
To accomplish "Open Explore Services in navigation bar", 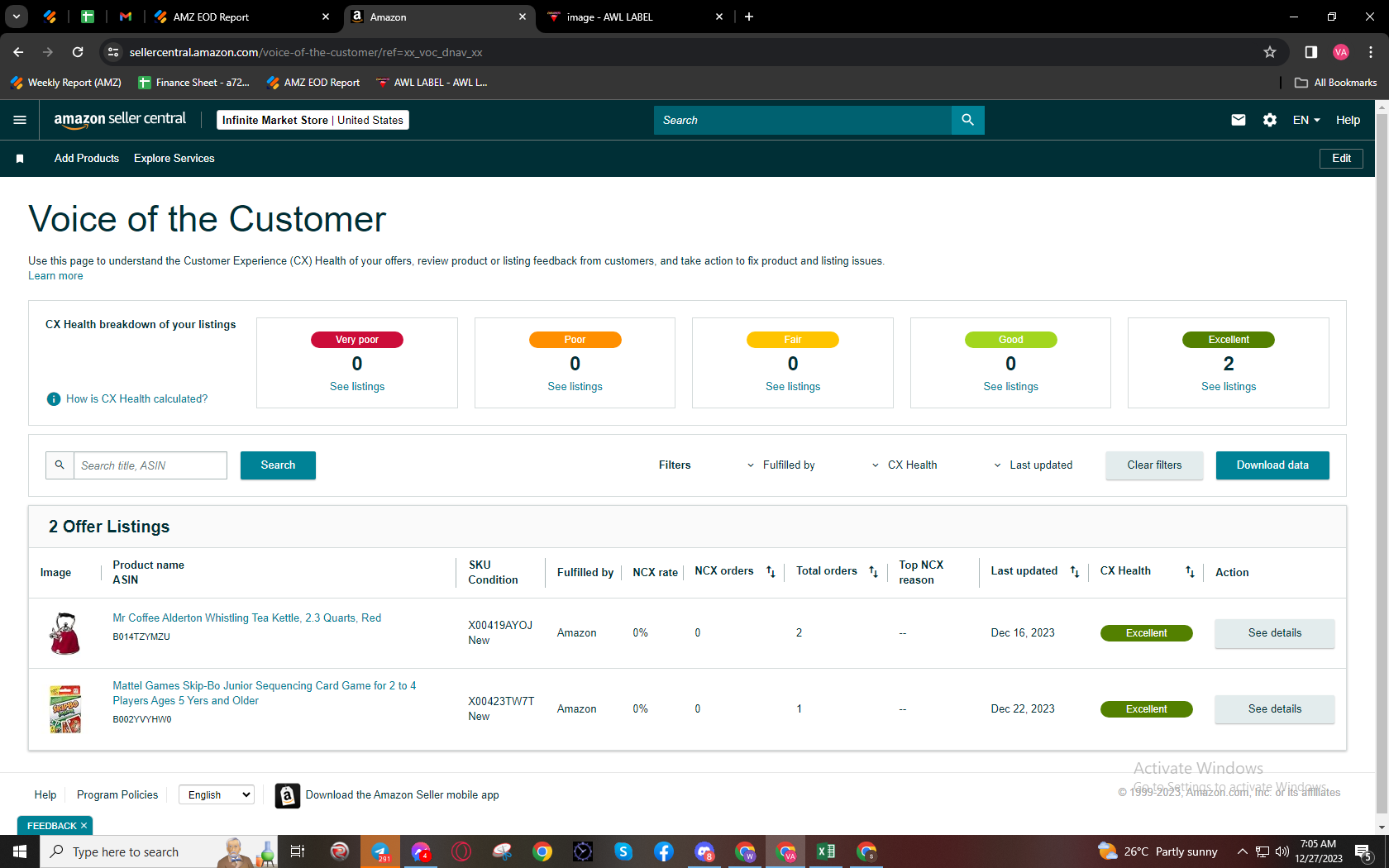I will tap(174, 159).
